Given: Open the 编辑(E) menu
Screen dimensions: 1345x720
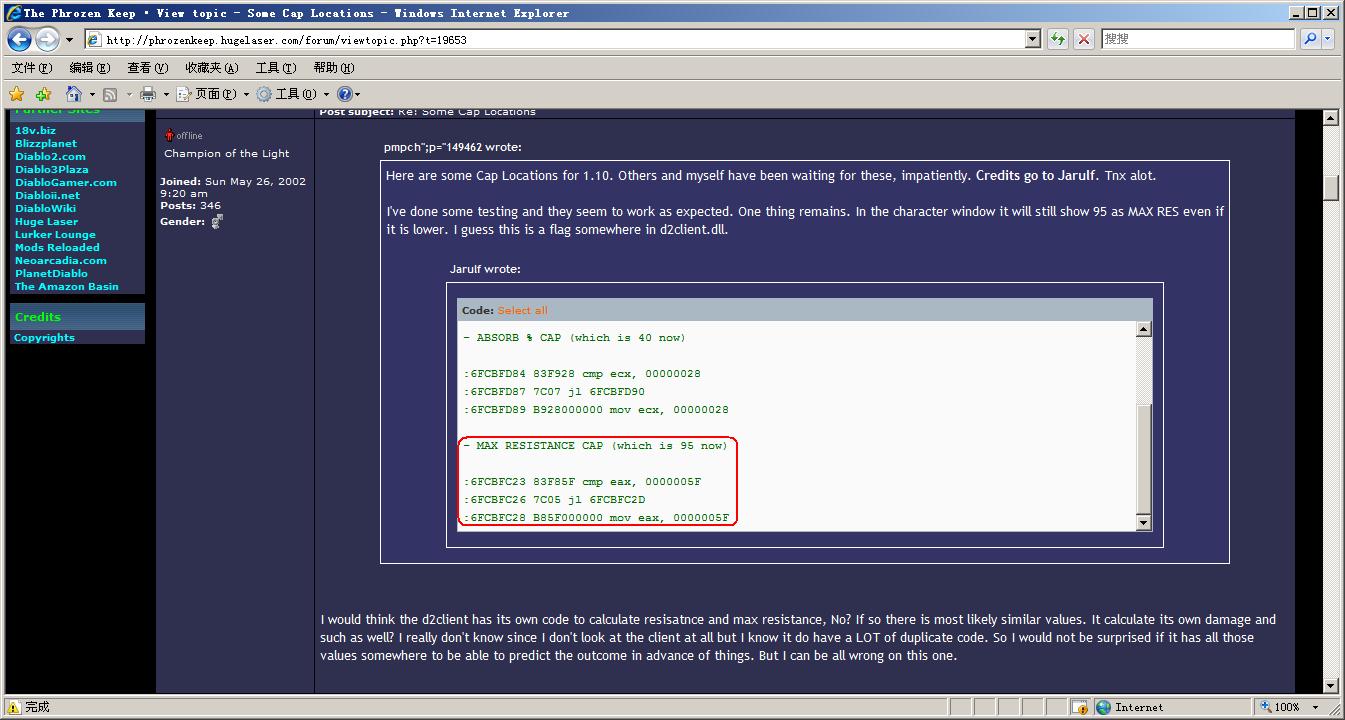Looking at the screenshot, I should [x=89, y=68].
